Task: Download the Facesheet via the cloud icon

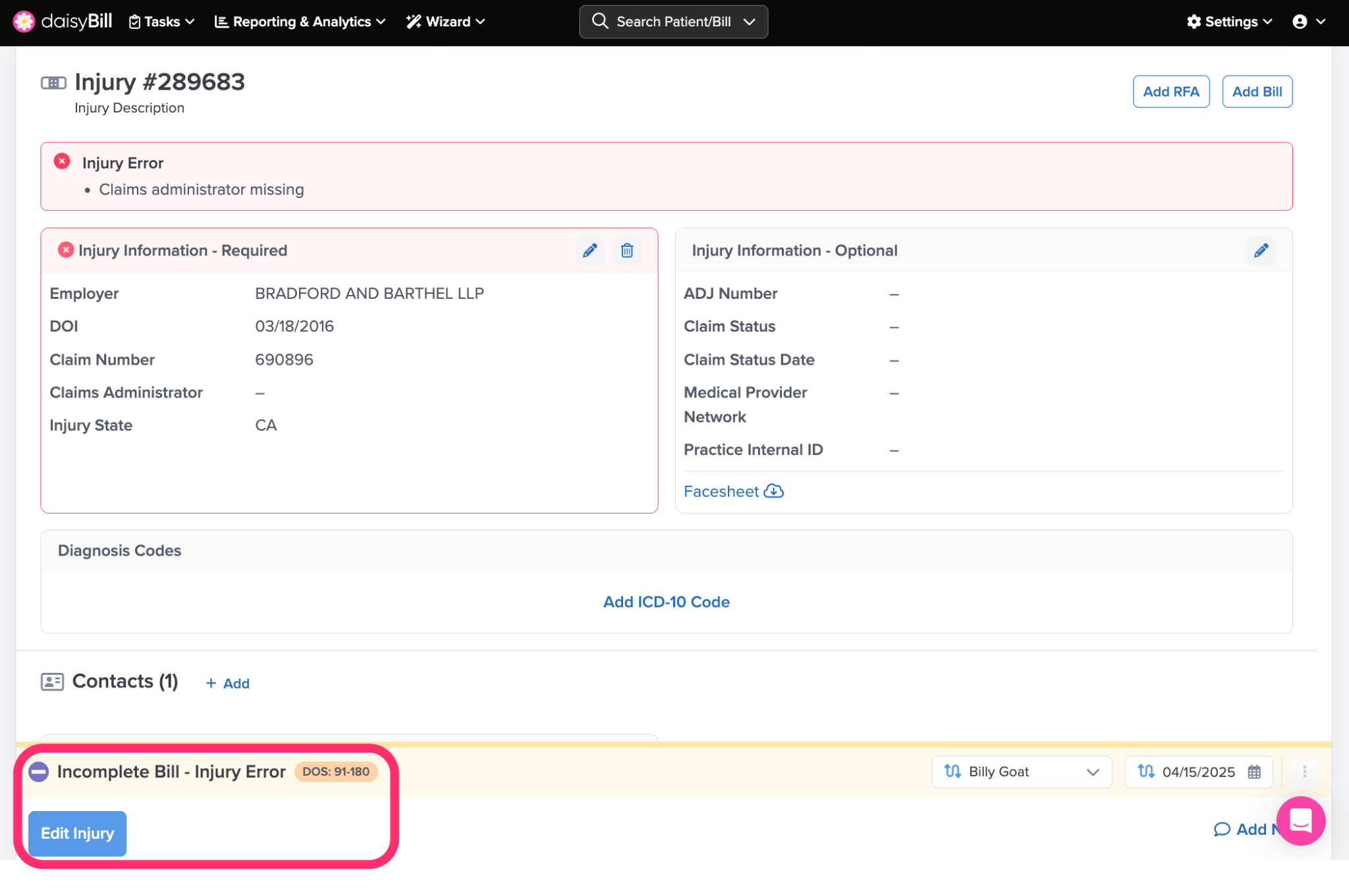Action: pos(773,491)
